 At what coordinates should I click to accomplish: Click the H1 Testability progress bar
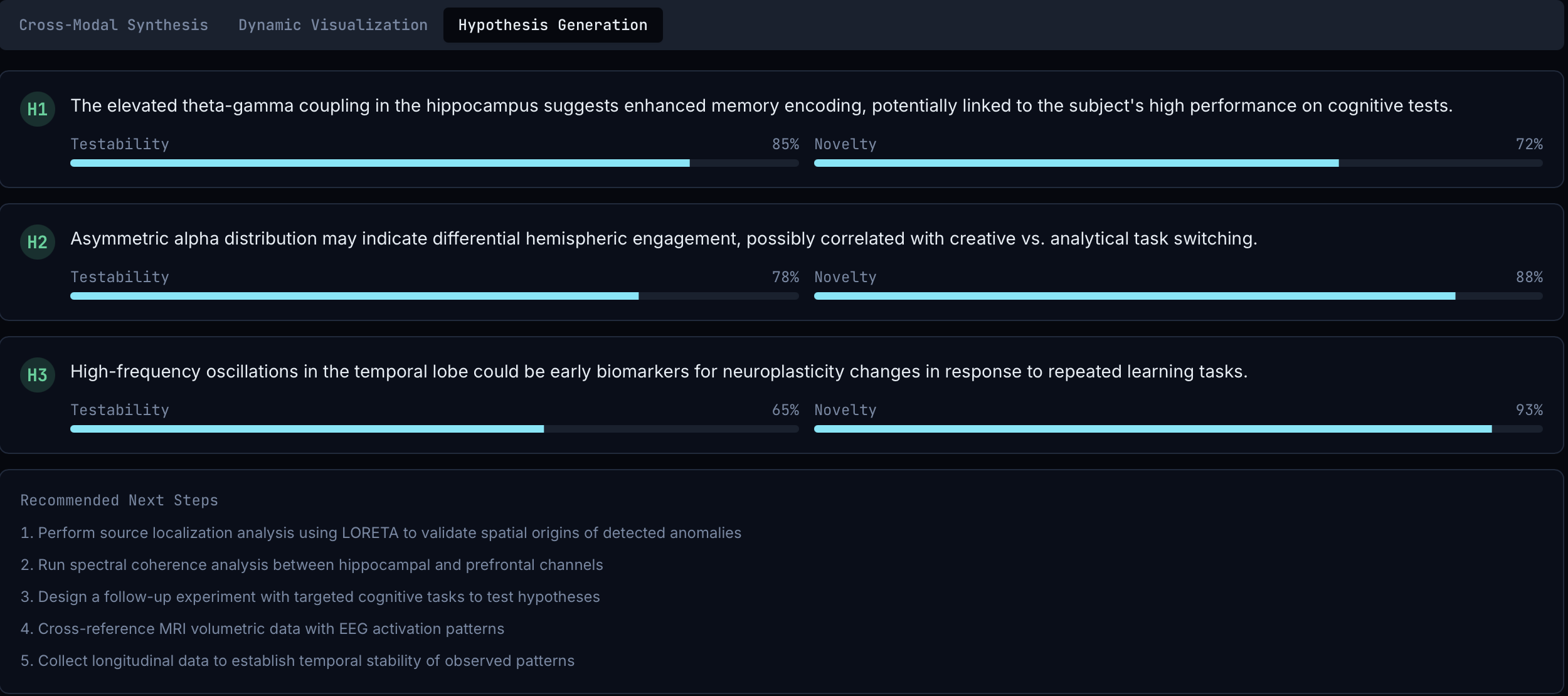tap(434, 163)
